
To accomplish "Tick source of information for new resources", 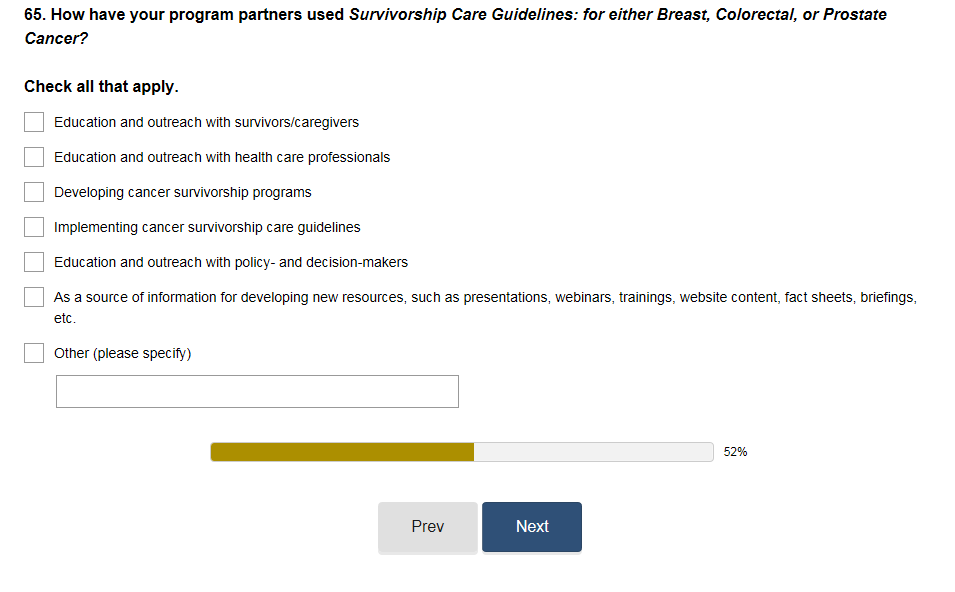I will tap(34, 297).
